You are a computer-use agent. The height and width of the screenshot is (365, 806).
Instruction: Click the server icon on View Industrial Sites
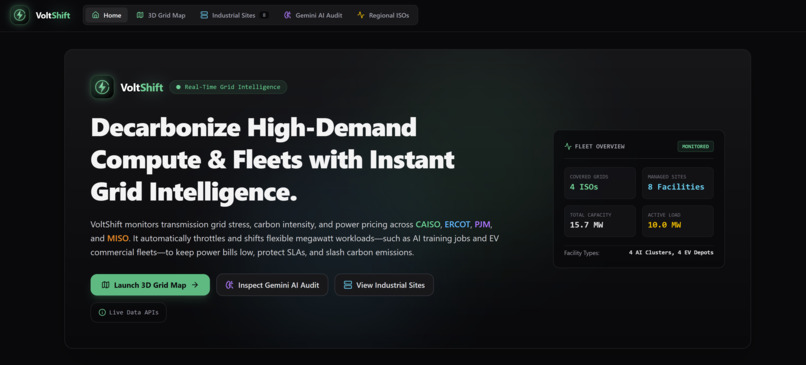coord(348,285)
